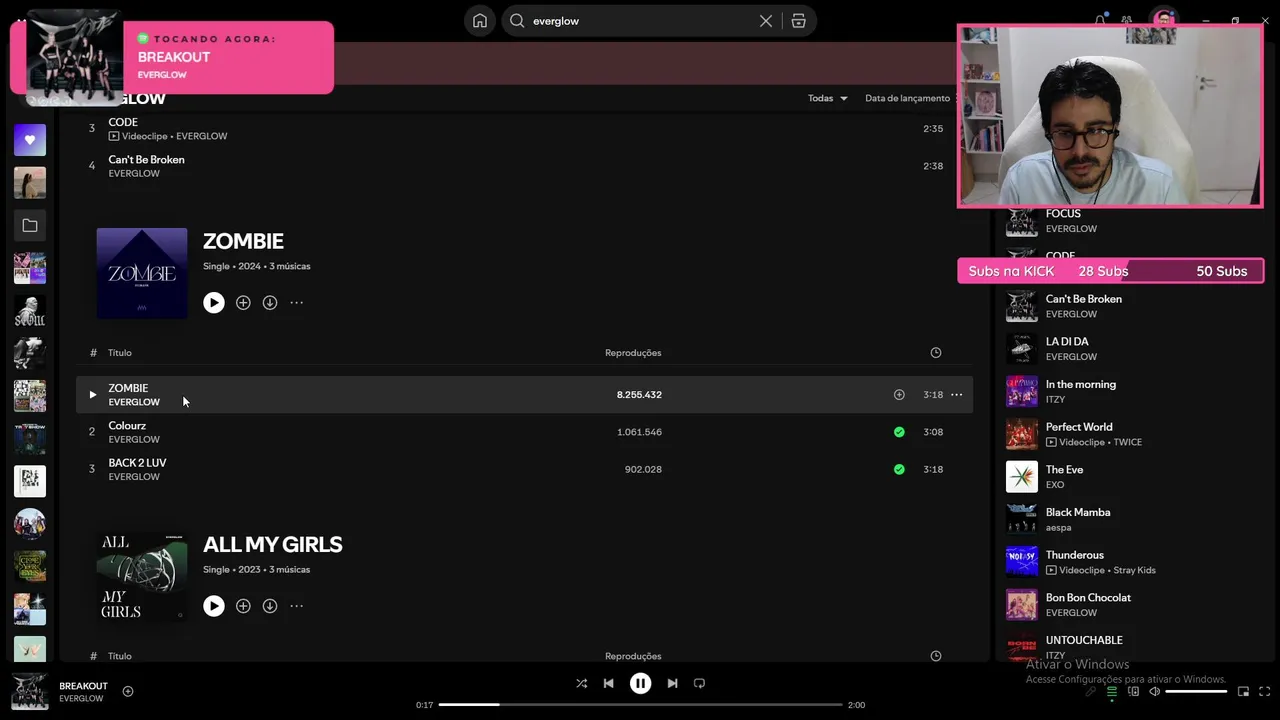Mute the volume with the speaker icon
The width and height of the screenshot is (1280, 720).
coord(1154,691)
